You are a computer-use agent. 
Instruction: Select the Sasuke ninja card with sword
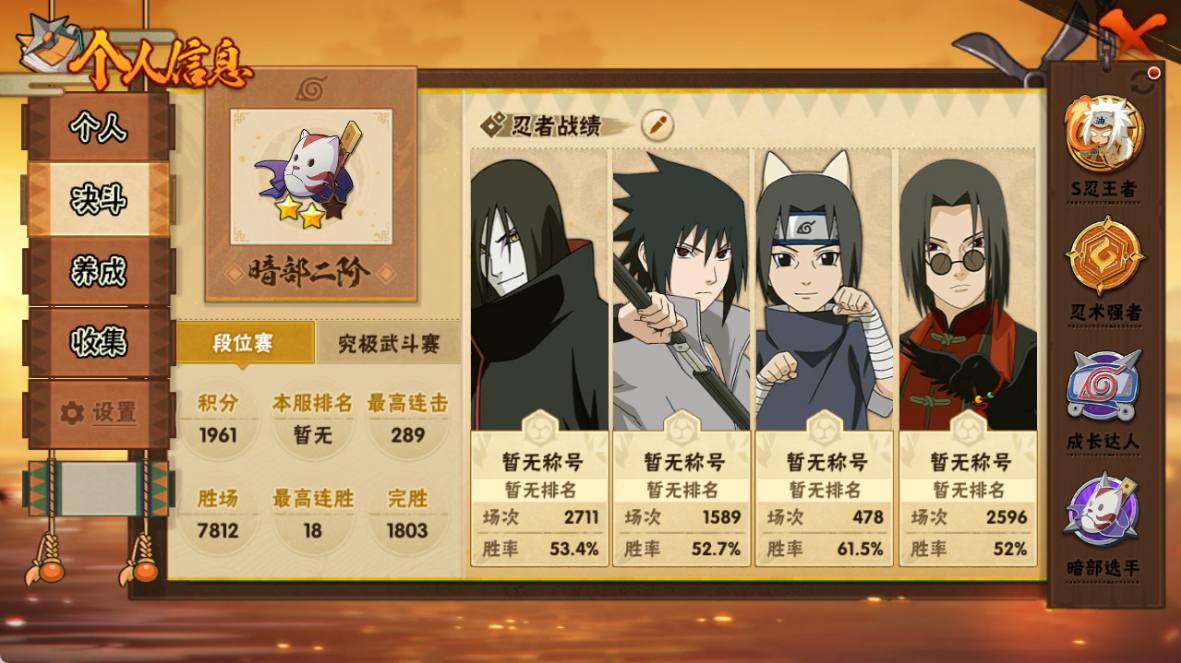[x=682, y=356]
